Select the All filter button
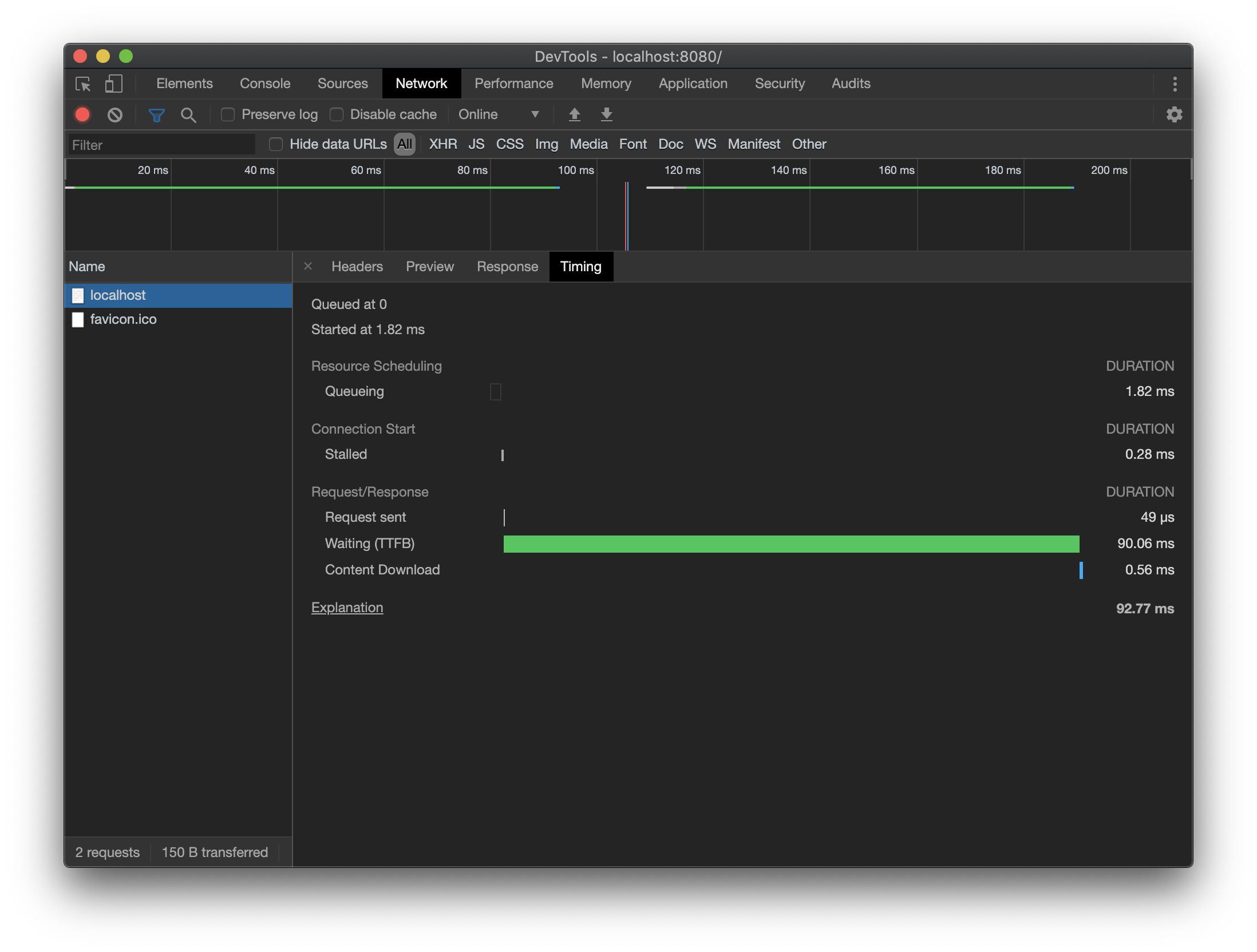The image size is (1257, 952). pyautogui.click(x=405, y=144)
